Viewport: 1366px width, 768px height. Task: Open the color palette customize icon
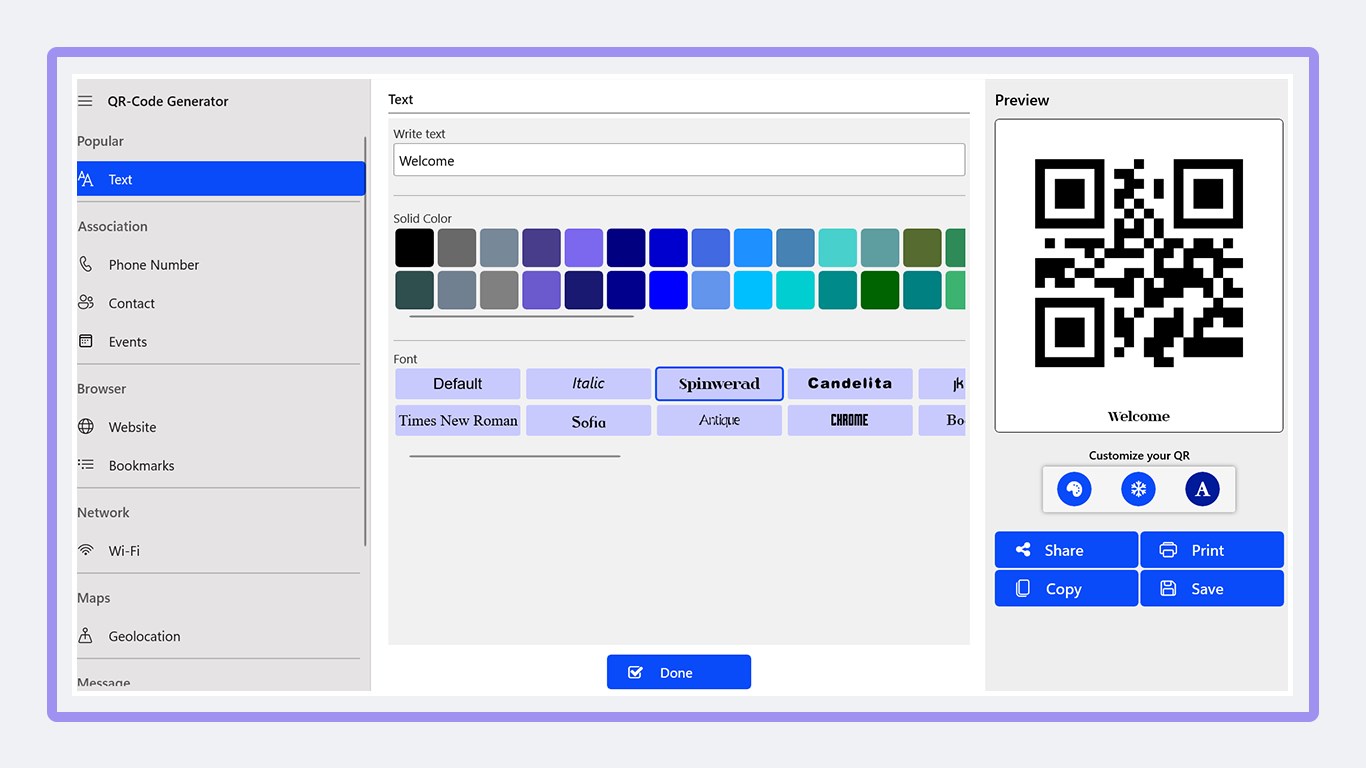click(1074, 489)
